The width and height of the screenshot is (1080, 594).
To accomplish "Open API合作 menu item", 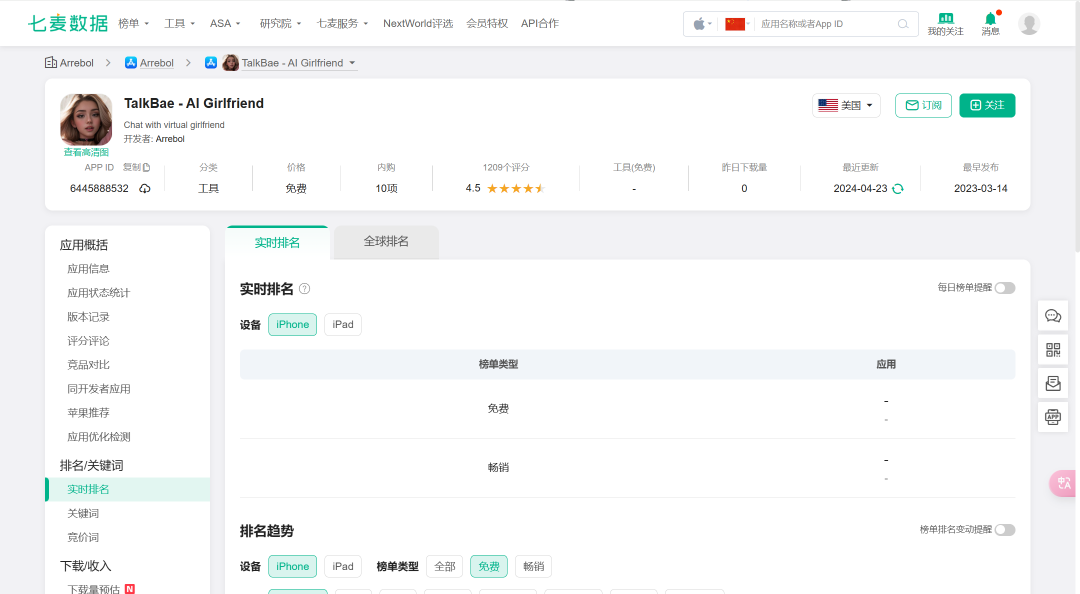I will tap(540, 23).
